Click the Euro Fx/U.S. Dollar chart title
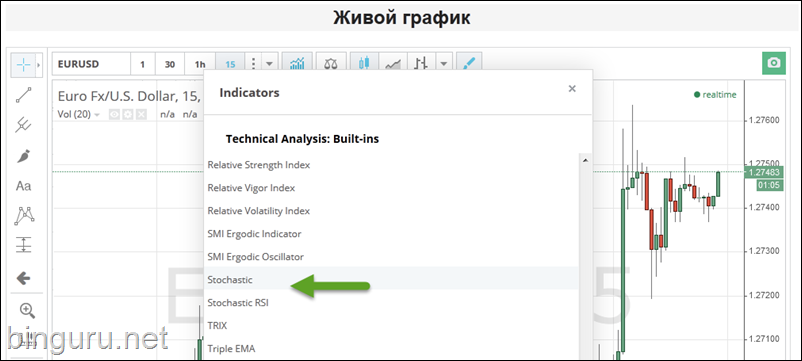The image size is (802, 361). pos(129,96)
